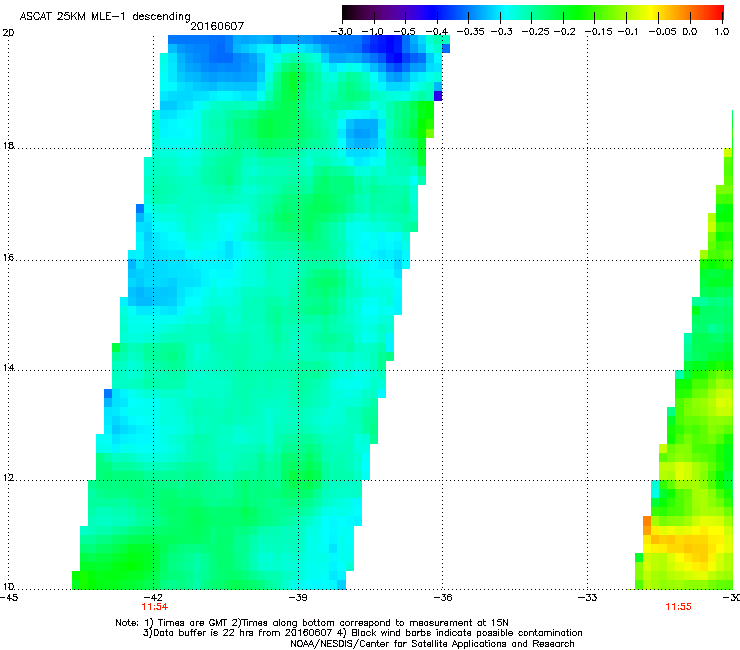Click the date 20160607 below the title

[x=217, y=26]
